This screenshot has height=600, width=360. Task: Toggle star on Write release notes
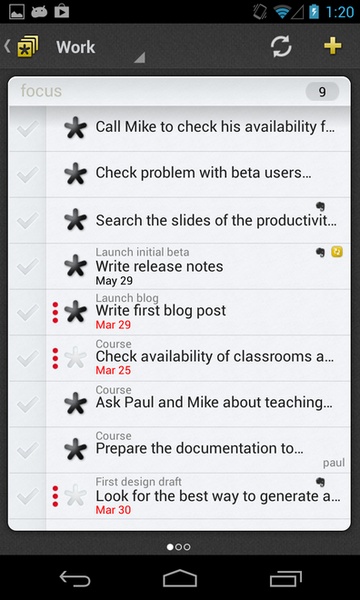[x=75, y=266]
